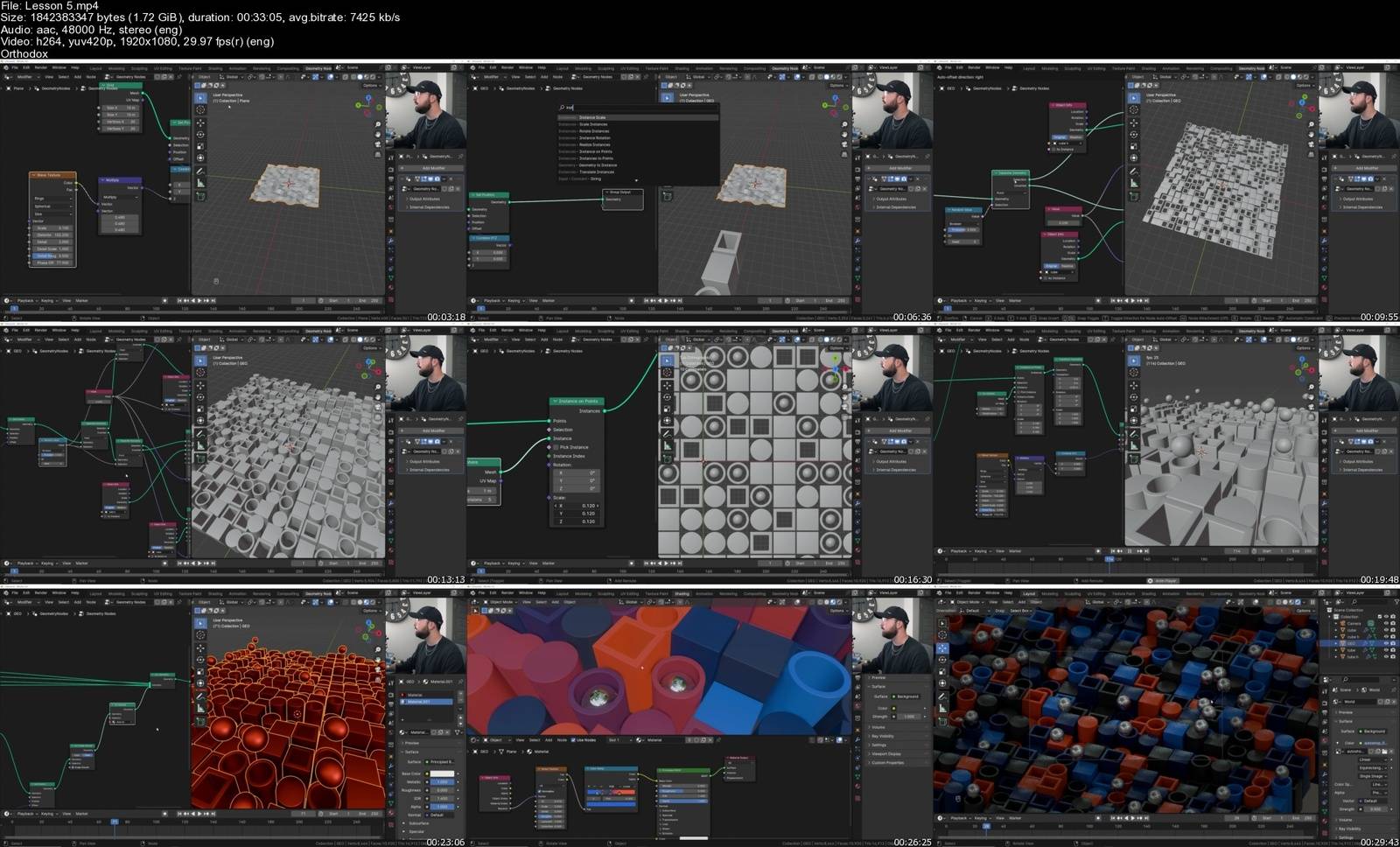The width and height of the screenshot is (1400, 847).
Task: Jump to start frame in 00:03:18 frame timeline
Action: coord(179,300)
